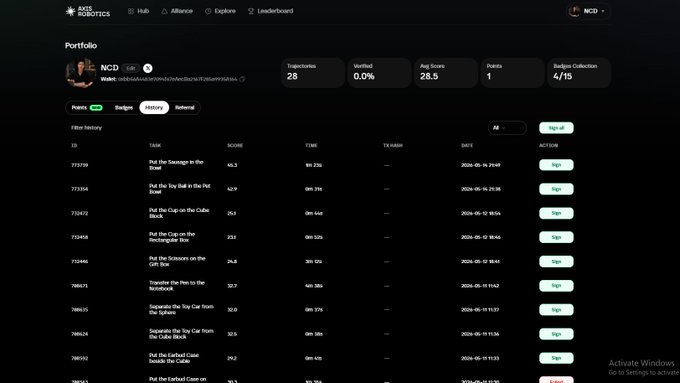Sign the Scissors on the Gift Box entry
This screenshot has width=680, height=383.
556,262
